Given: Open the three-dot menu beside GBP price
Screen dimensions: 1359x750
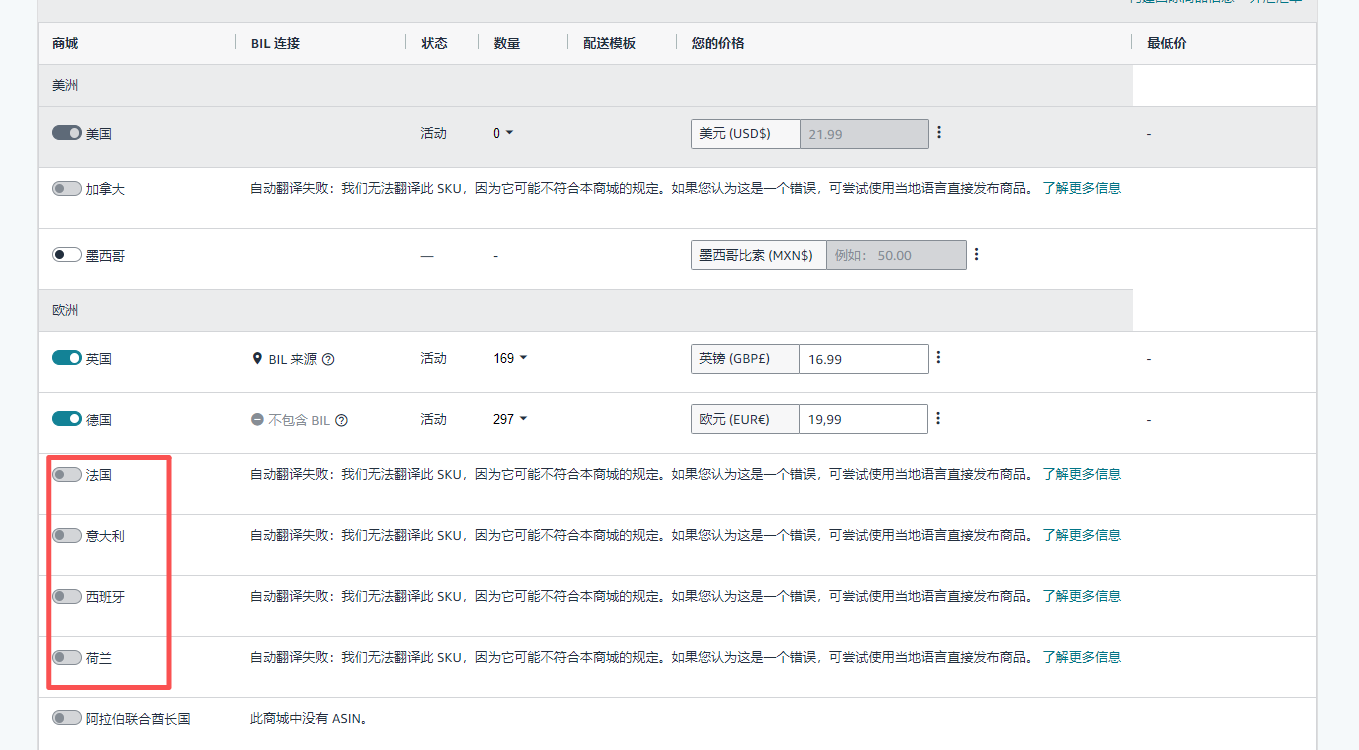Looking at the screenshot, I should tap(938, 358).
